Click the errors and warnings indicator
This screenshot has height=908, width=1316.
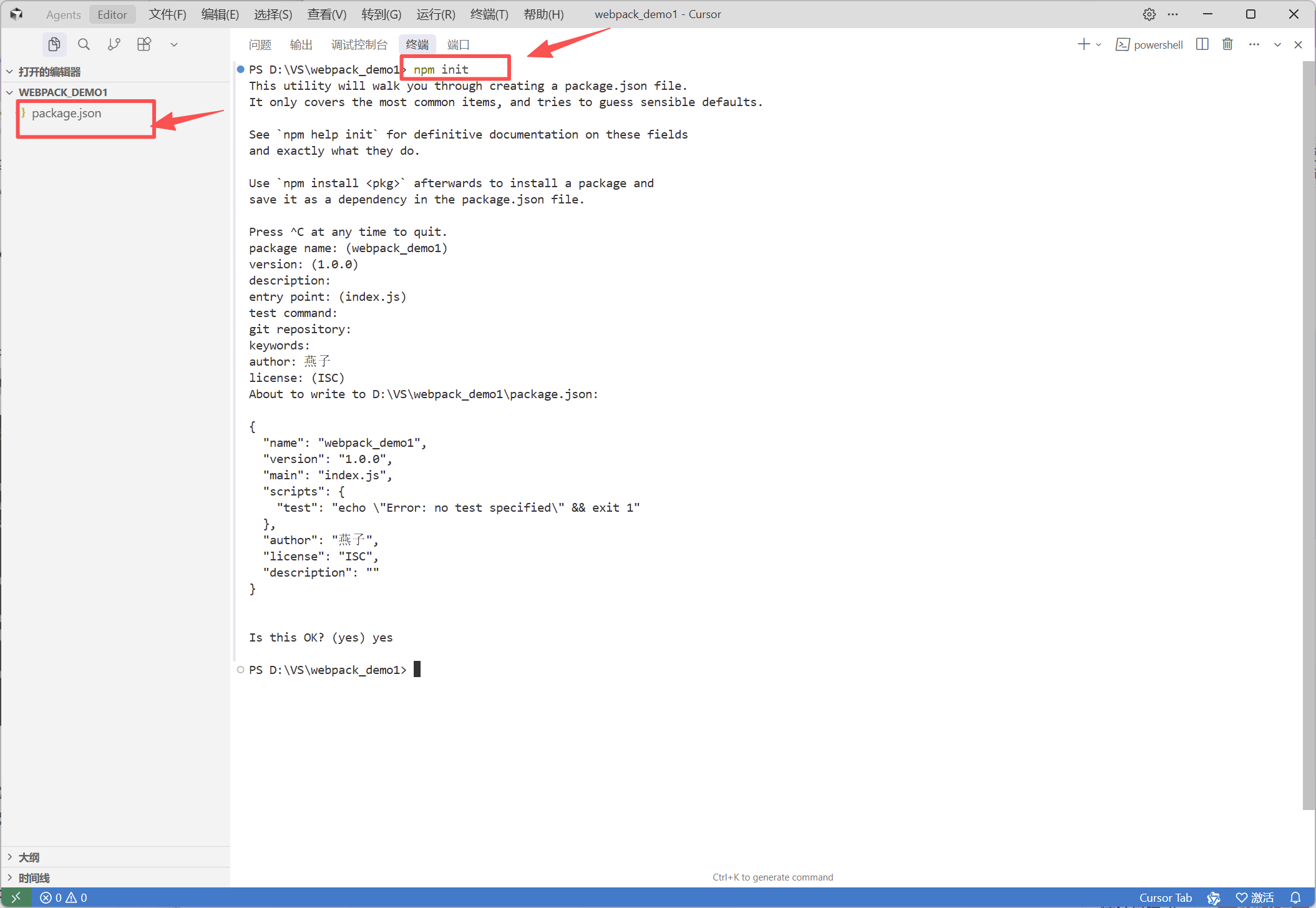[x=64, y=897]
